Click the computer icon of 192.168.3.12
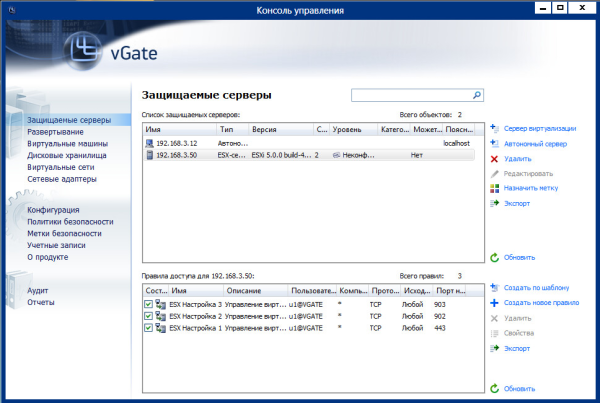This screenshot has width=600, height=403. click(x=149, y=143)
